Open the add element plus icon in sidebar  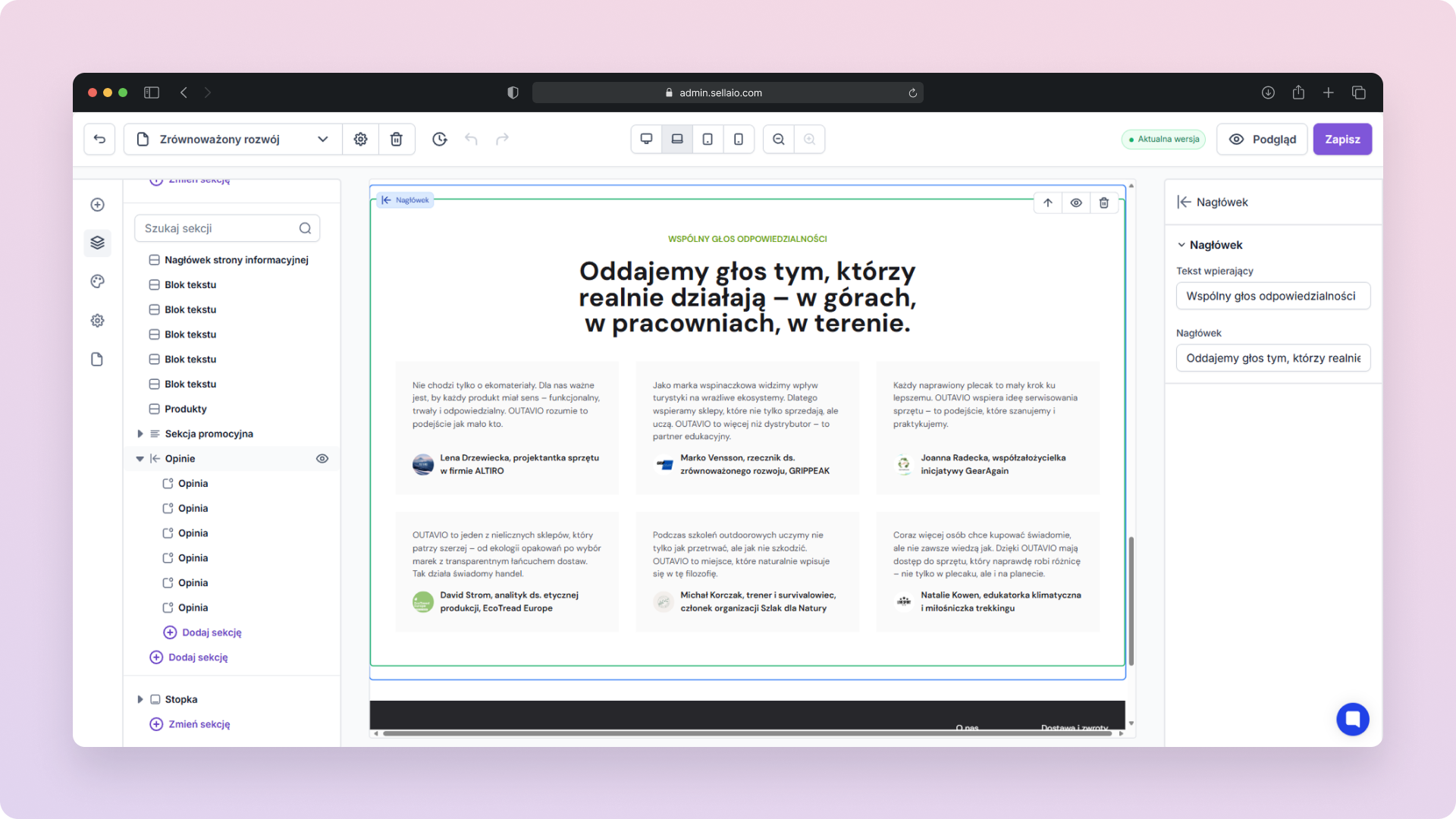(97, 205)
